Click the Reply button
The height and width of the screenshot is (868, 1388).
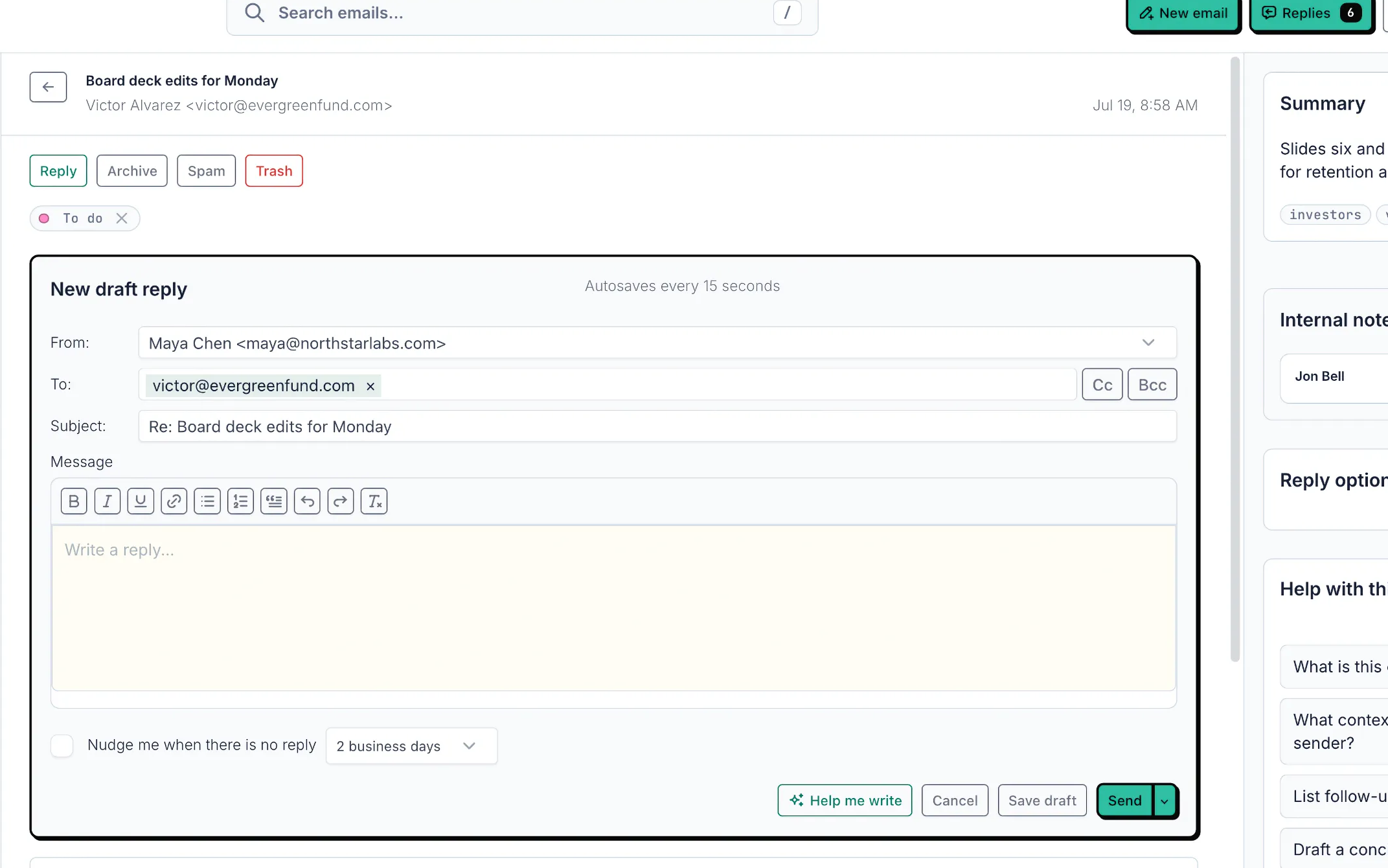coord(58,171)
